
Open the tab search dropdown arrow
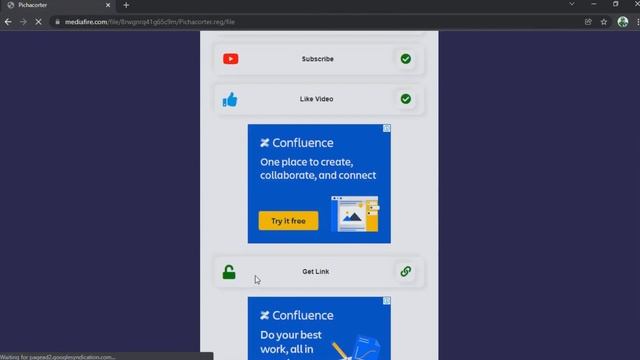[572, 4]
